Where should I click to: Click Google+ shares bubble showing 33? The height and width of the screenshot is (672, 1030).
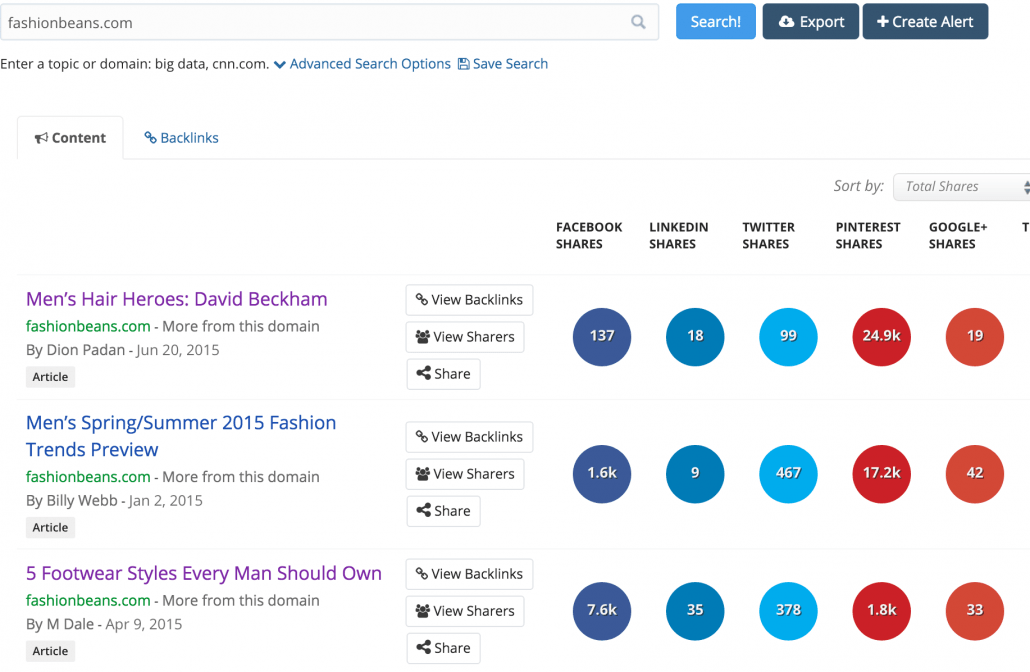(x=975, y=610)
